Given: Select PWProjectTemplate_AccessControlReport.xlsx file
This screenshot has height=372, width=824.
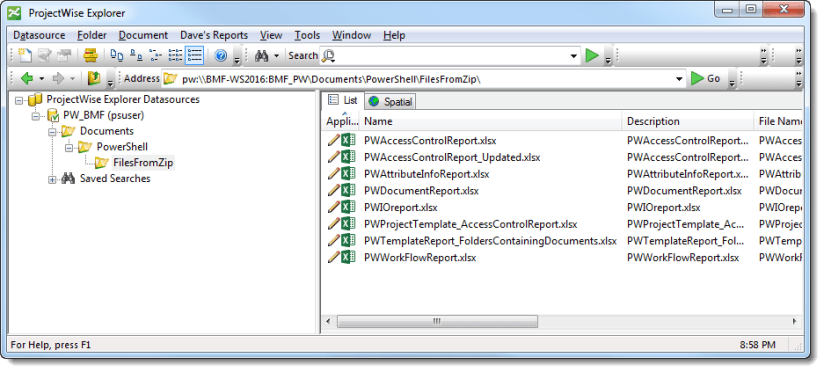Looking at the screenshot, I should click(470, 224).
